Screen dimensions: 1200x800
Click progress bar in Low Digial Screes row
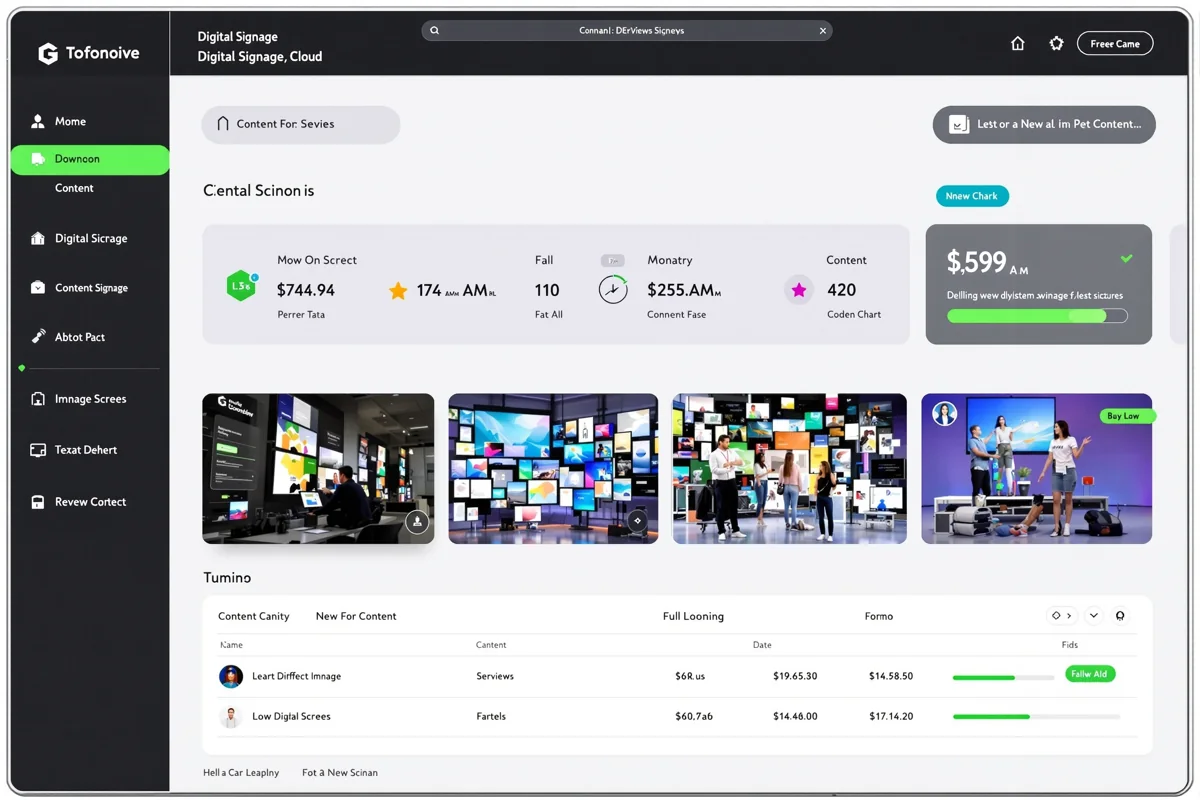pyautogui.click(x=1036, y=717)
